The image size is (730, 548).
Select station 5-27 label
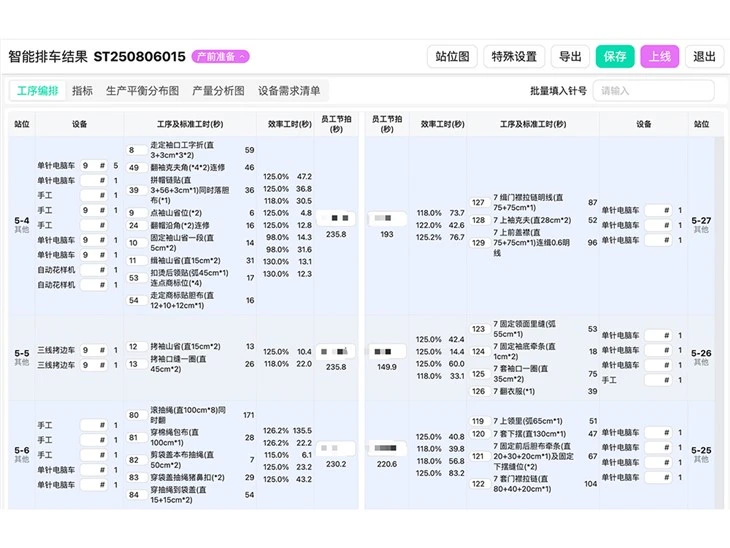[701, 221]
